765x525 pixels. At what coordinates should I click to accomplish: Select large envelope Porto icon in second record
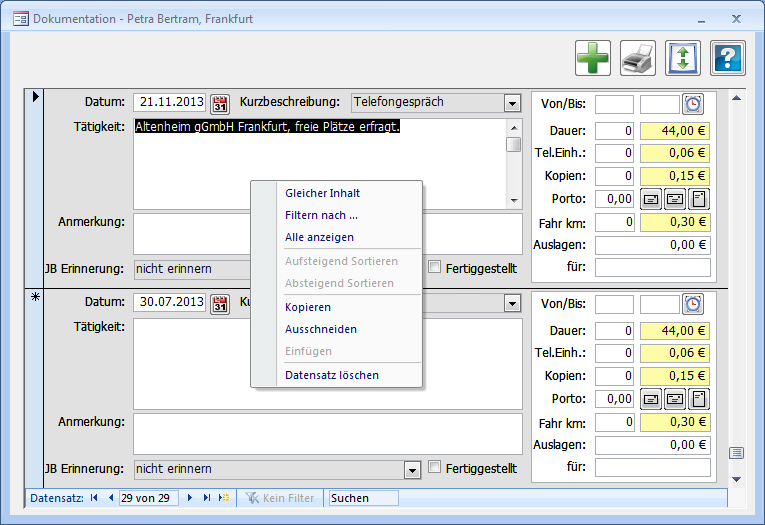[x=675, y=399]
